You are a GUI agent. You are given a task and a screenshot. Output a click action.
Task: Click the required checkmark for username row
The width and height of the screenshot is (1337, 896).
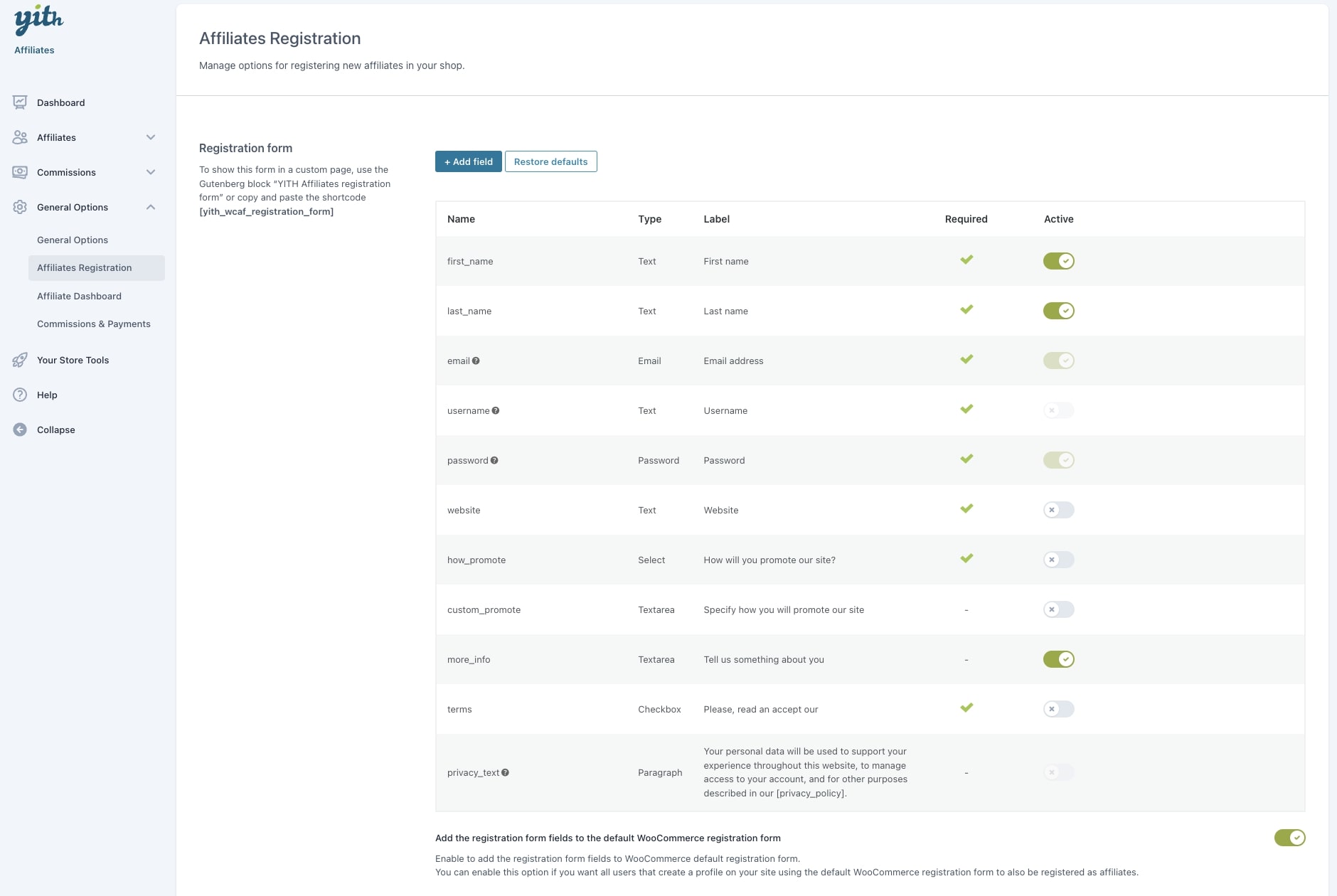click(x=966, y=409)
